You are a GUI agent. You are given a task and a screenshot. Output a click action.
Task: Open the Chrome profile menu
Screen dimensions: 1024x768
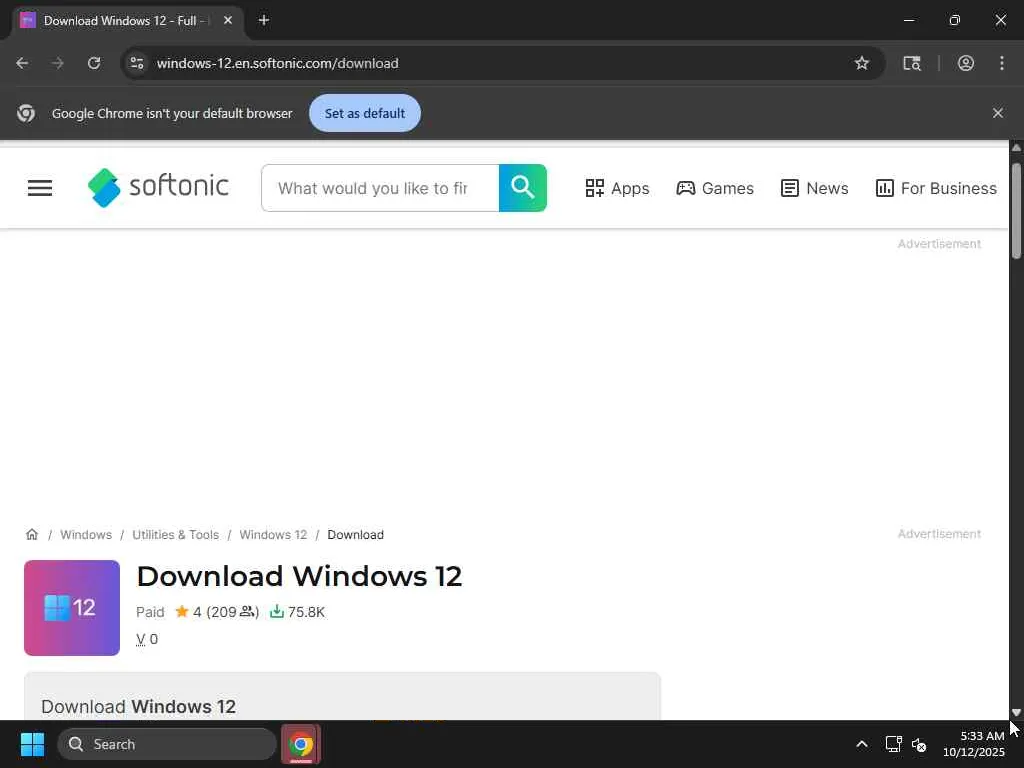point(966,63)
